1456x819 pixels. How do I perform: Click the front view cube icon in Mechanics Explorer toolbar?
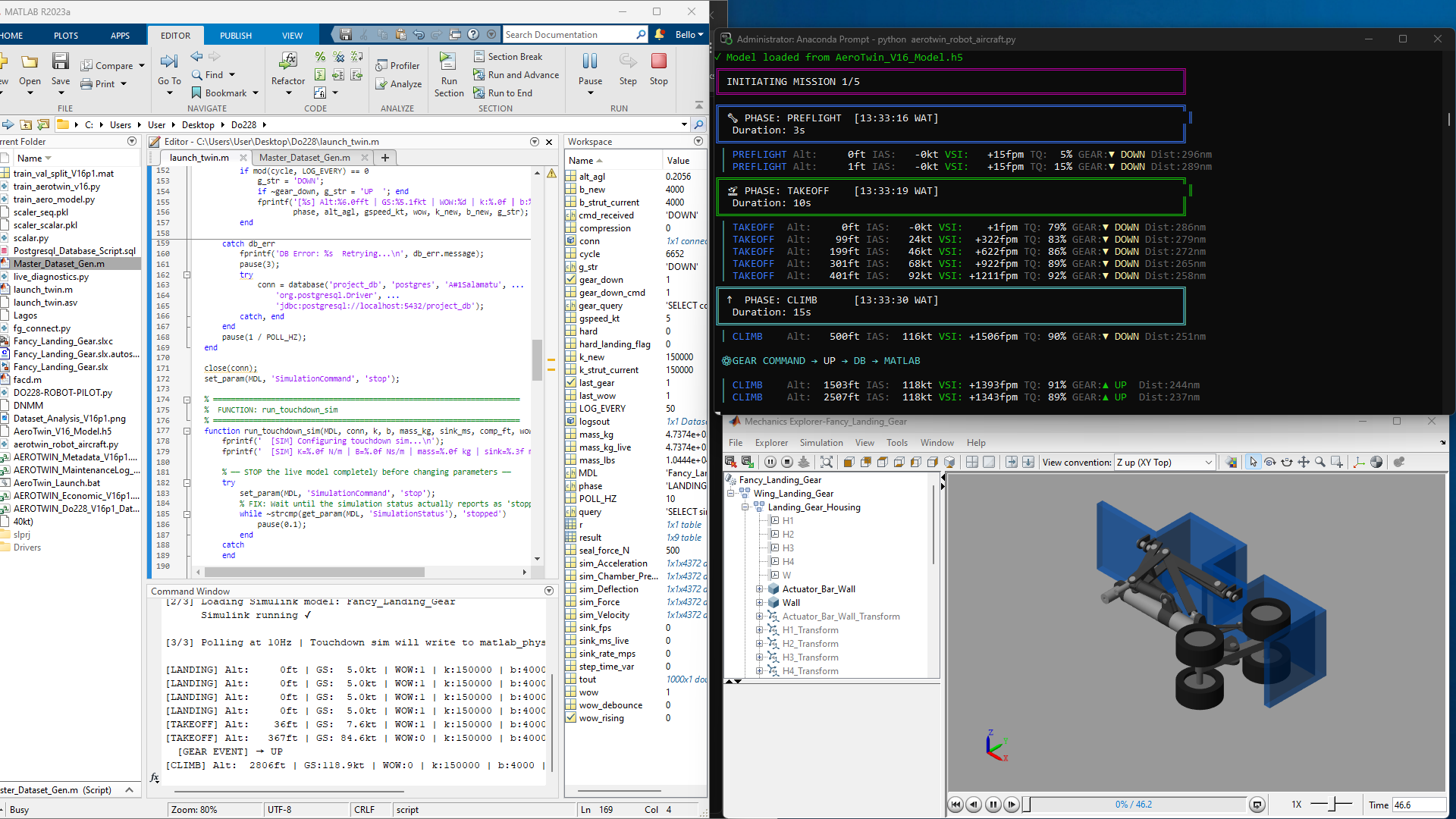click(x=849, y=462)
